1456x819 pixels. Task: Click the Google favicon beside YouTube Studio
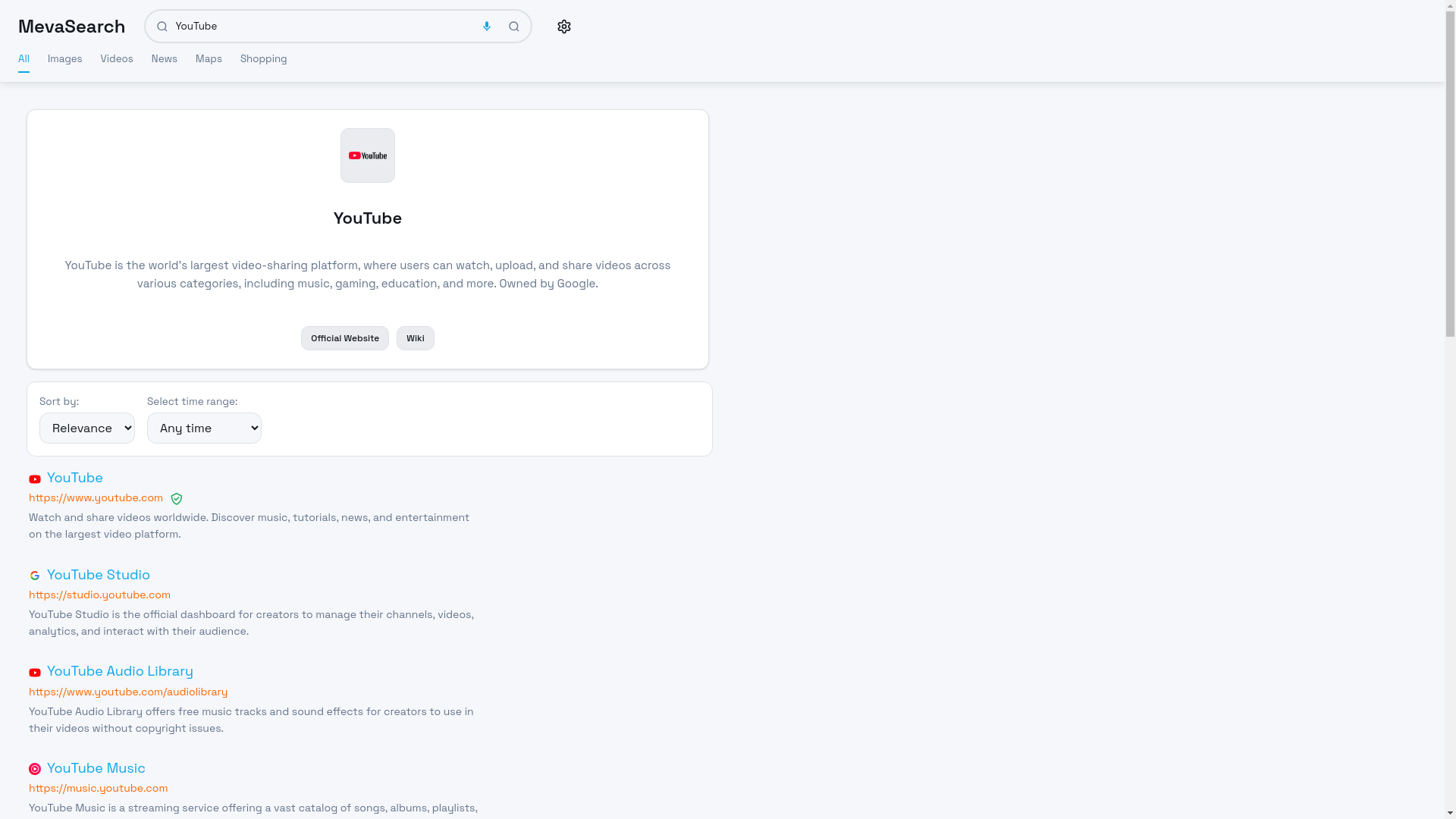point(35,576)
